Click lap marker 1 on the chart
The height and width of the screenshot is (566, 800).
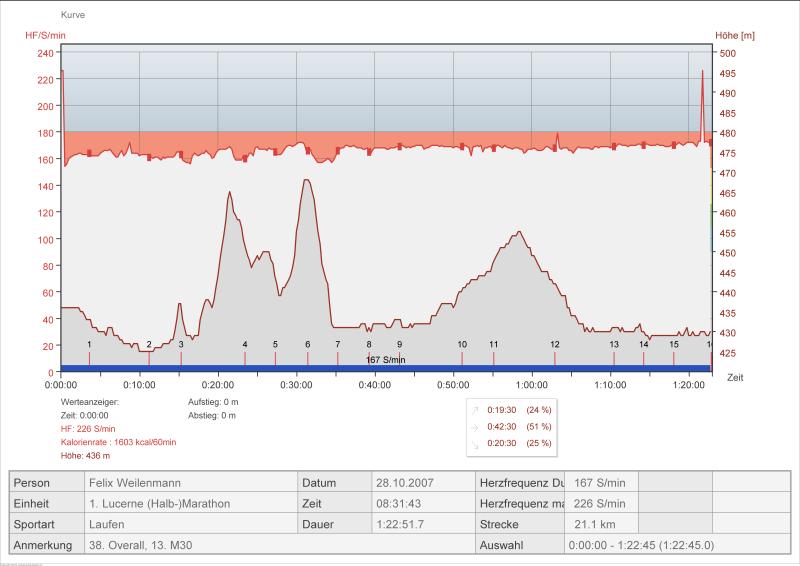point(89,345)
